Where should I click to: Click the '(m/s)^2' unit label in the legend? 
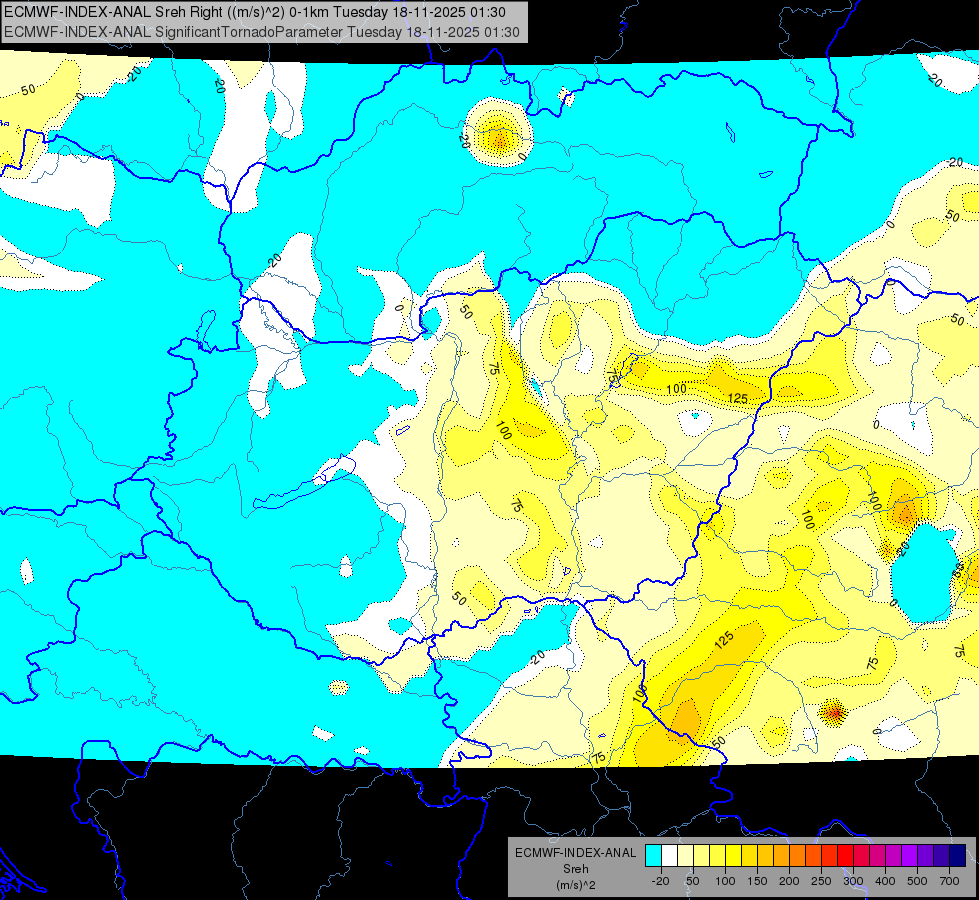tap(576, 885)
